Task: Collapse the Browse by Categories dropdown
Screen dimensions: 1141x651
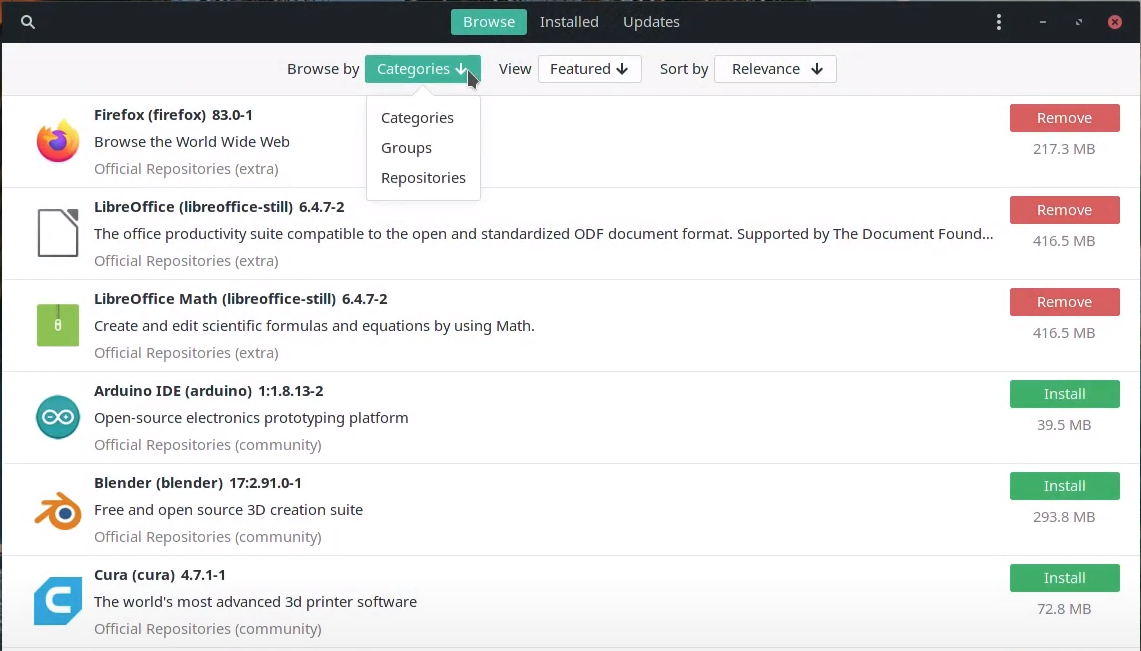Action: [x=423, y=69]
